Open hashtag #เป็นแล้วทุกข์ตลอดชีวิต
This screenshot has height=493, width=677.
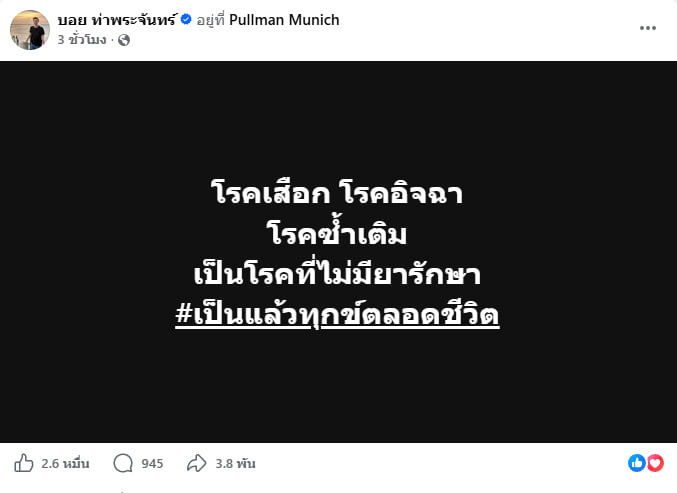[337, 316]
